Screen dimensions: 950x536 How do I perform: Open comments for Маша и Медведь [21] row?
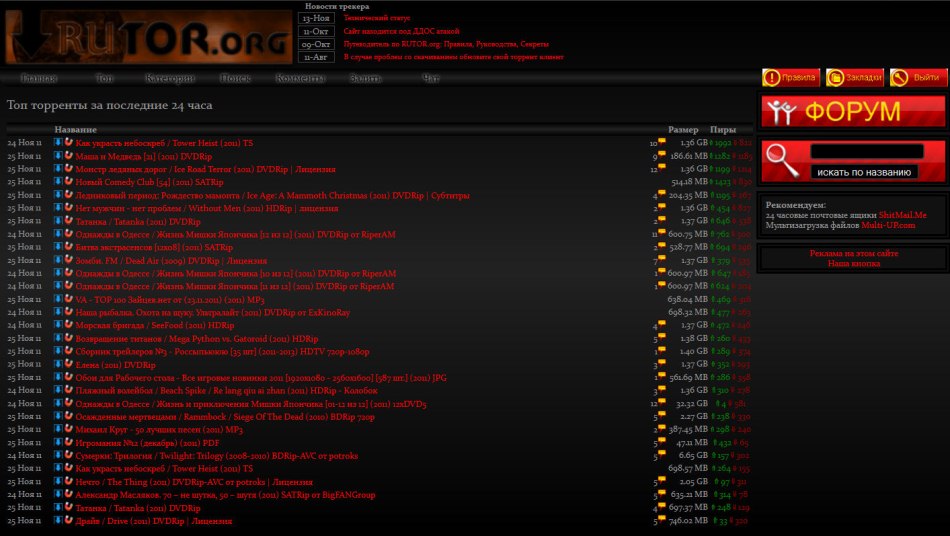(662, 154)
